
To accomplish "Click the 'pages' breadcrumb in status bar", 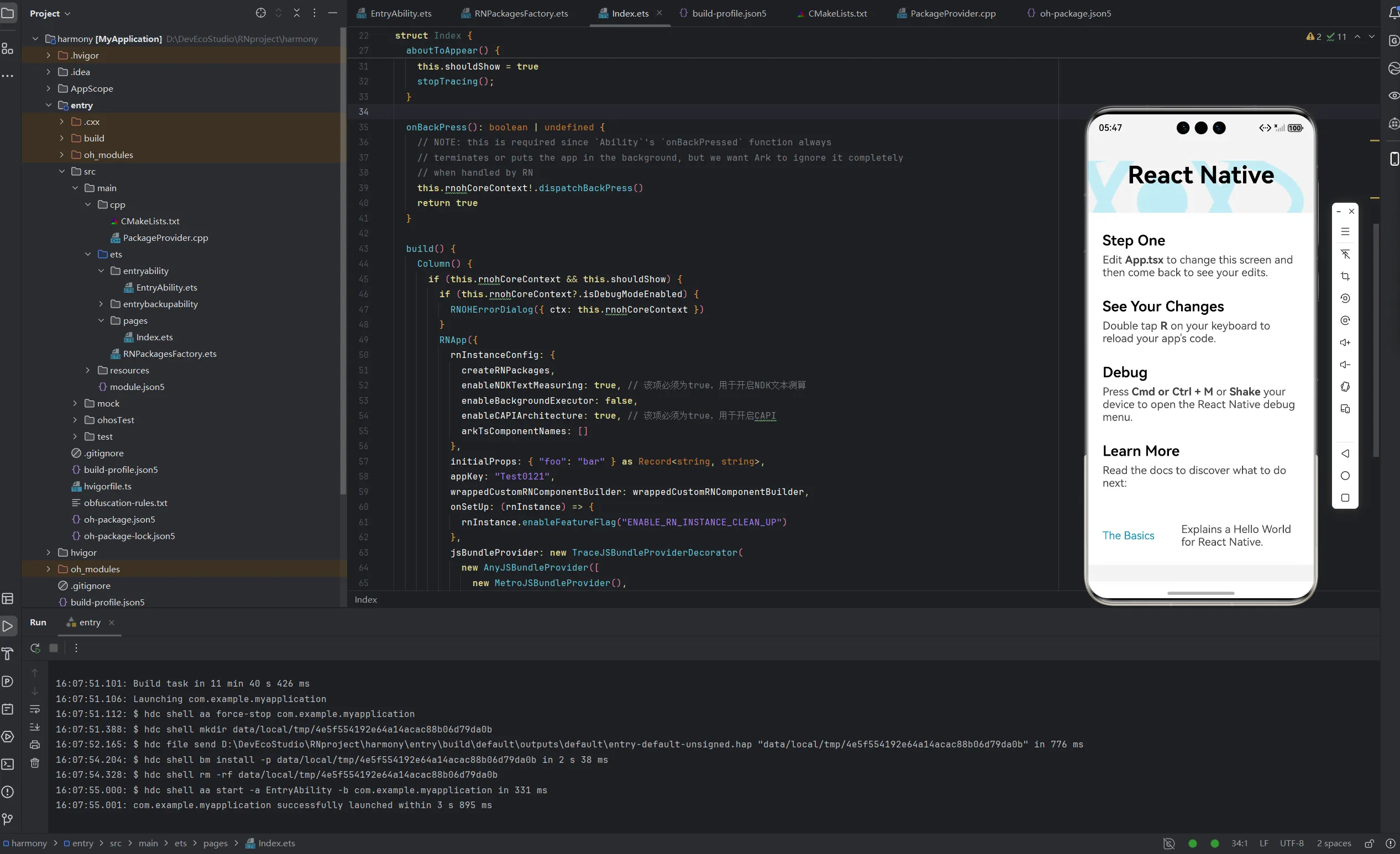I will coord(216,843).
